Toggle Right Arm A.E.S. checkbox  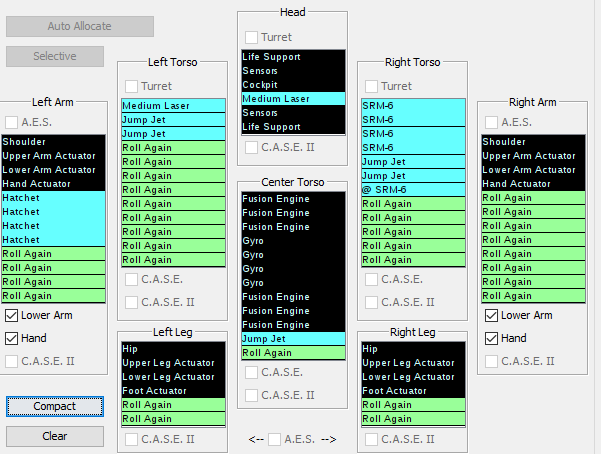pyautogui.click(x=491, y=123)
